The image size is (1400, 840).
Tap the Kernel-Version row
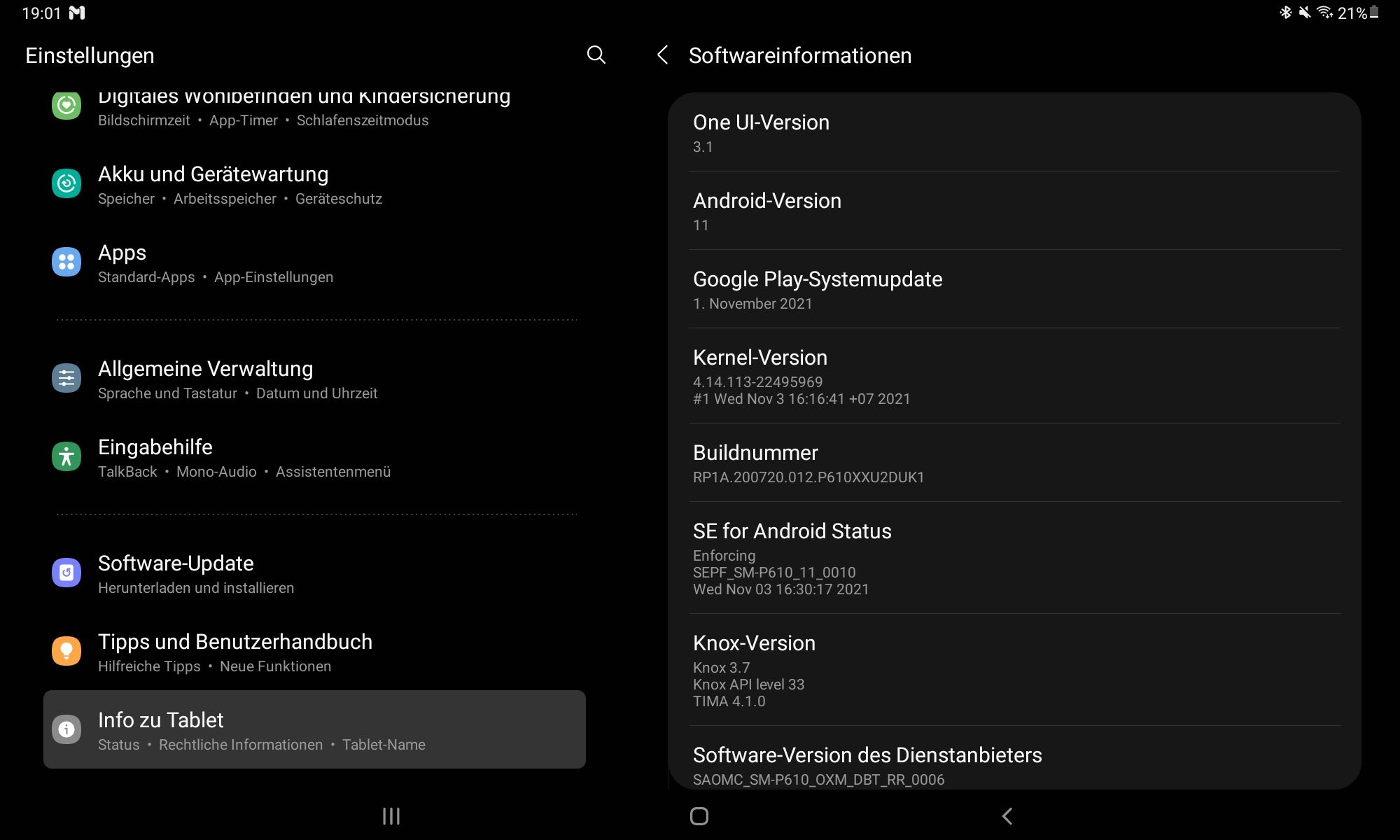[x=1014, y=377]
